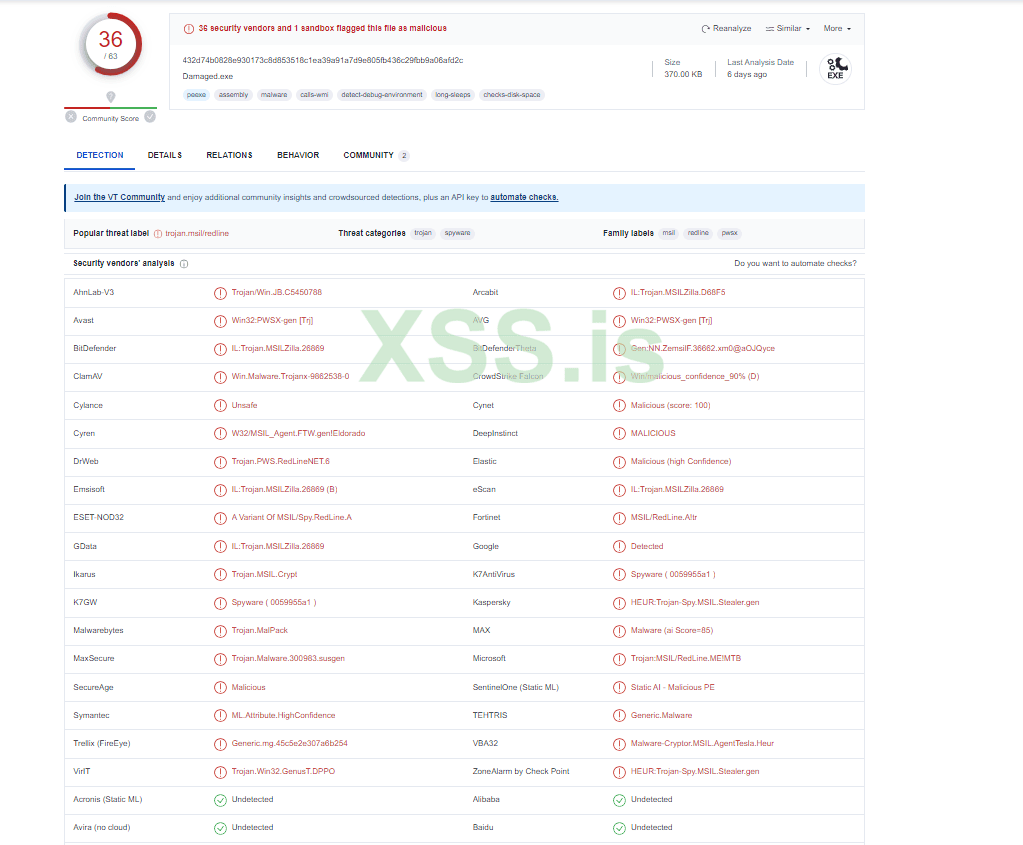Vote up with the Community Score check icon

(x=150, y=117)
